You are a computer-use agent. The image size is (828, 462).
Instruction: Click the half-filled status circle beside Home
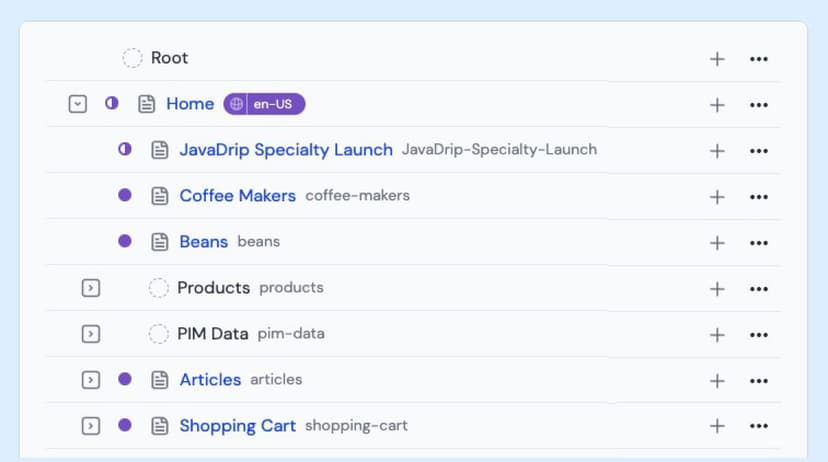(x=112, y=104)
